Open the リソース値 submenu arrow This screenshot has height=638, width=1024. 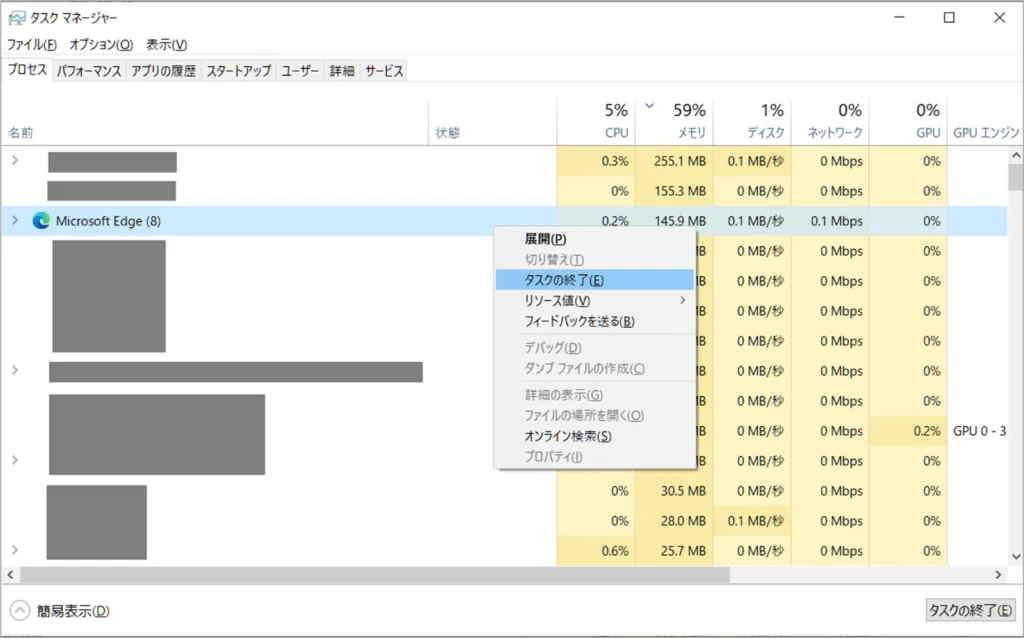[683, 300]
